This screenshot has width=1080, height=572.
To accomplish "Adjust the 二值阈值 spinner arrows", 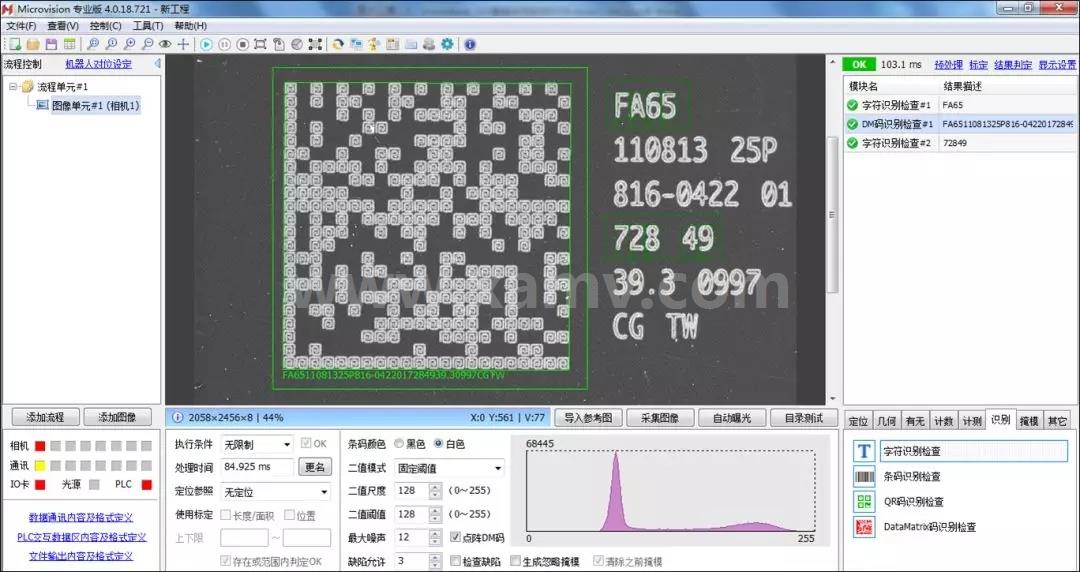I will click(435, 515).
